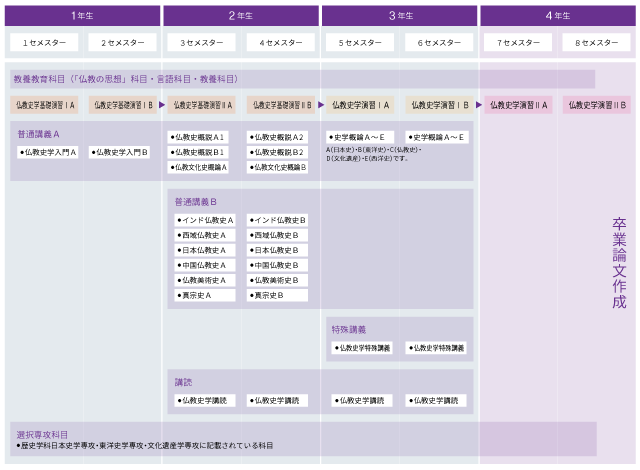The height and width of the screenshot is (470, 640).
Task: Select the 1セメスター box
Action: pos(44,42)
